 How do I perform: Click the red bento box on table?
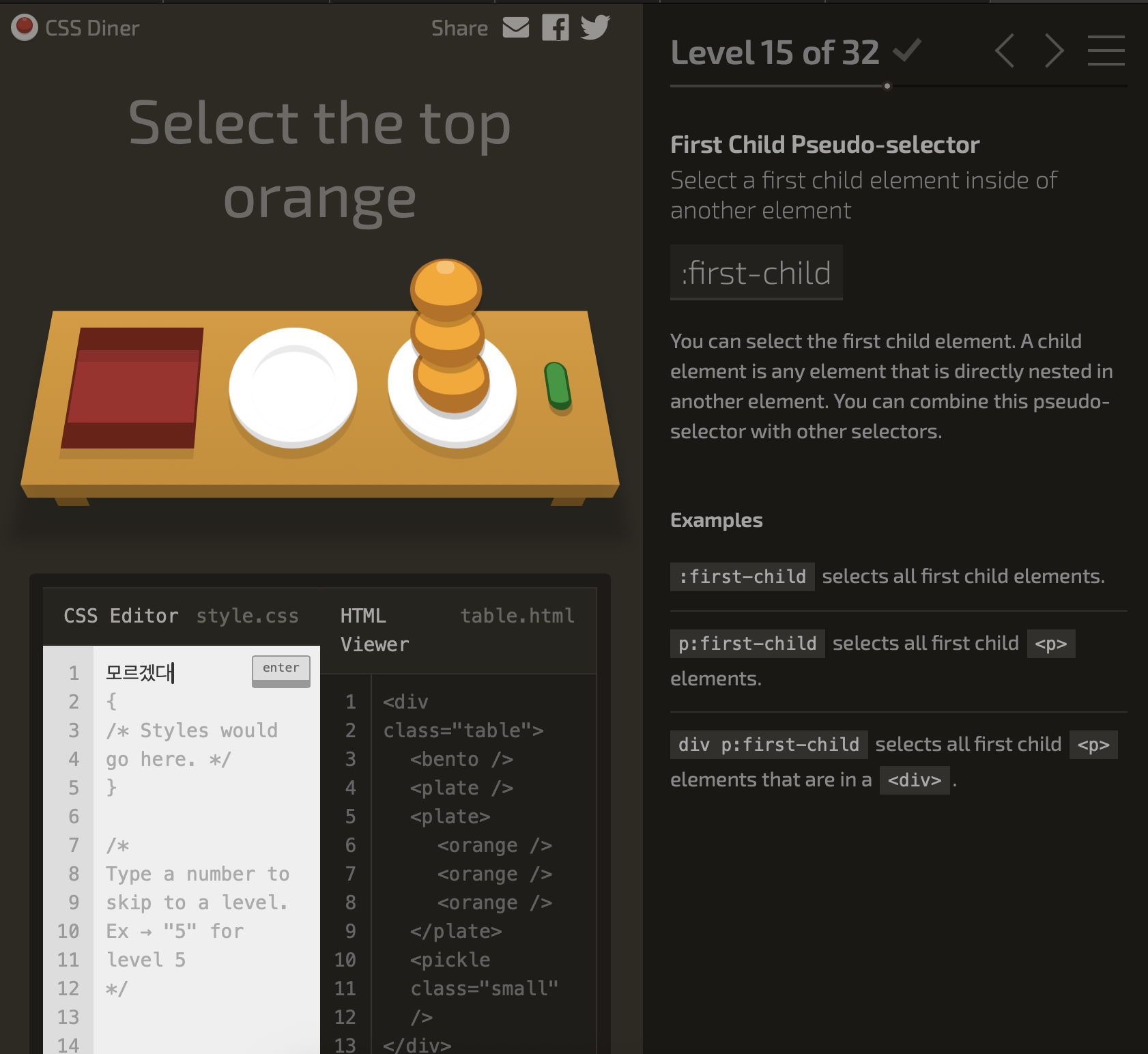[134, 388]
